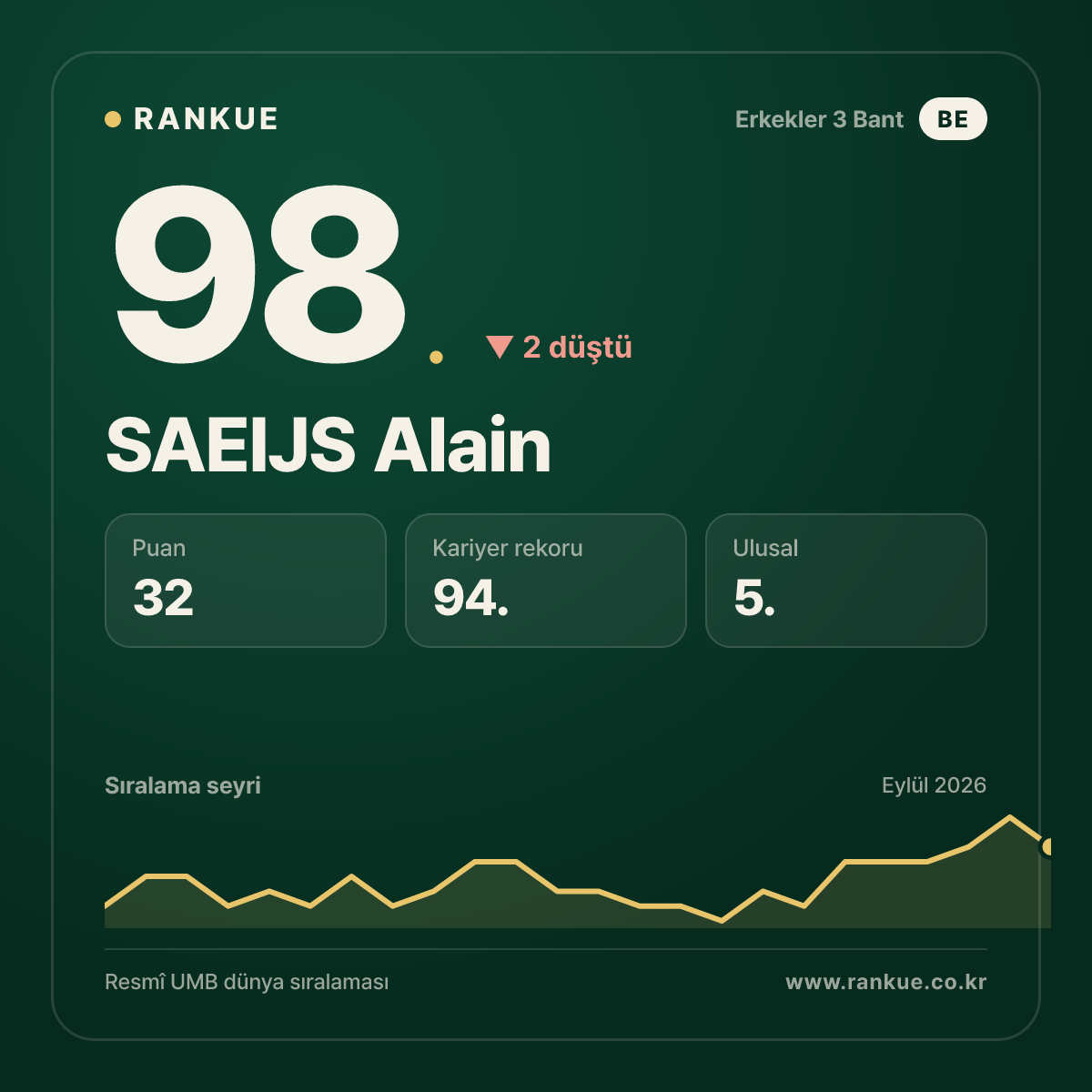The width and height of the screenshot is (1092, 1092).
Task: Click the Puan label
Action: (x=158, y=548)
